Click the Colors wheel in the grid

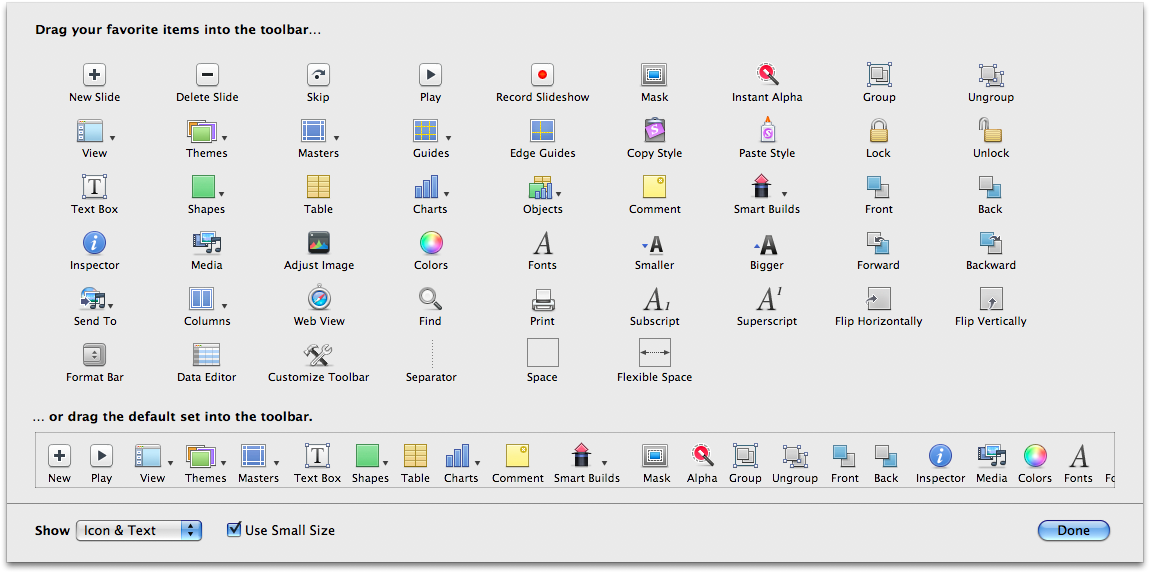tap(431, 243)
